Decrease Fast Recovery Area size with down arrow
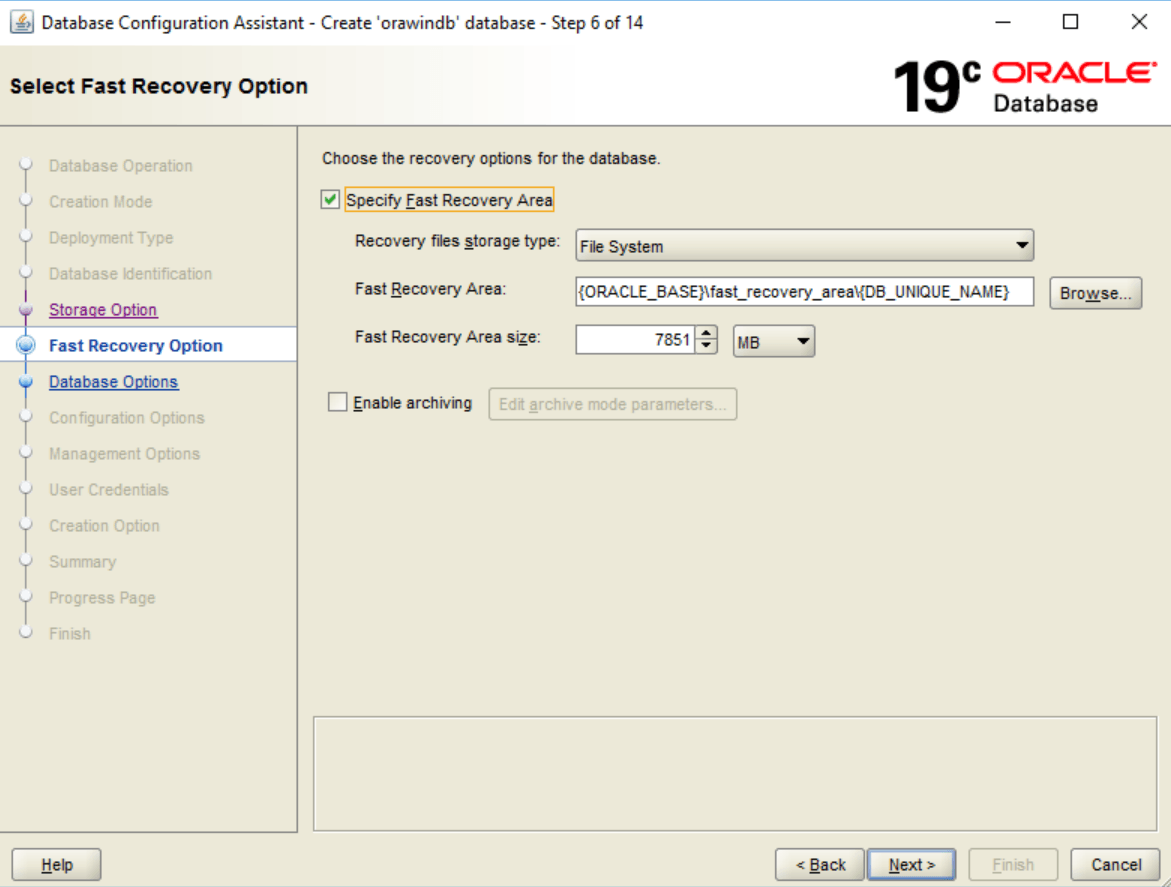The image size is (1171, 887). coord(707,348)
